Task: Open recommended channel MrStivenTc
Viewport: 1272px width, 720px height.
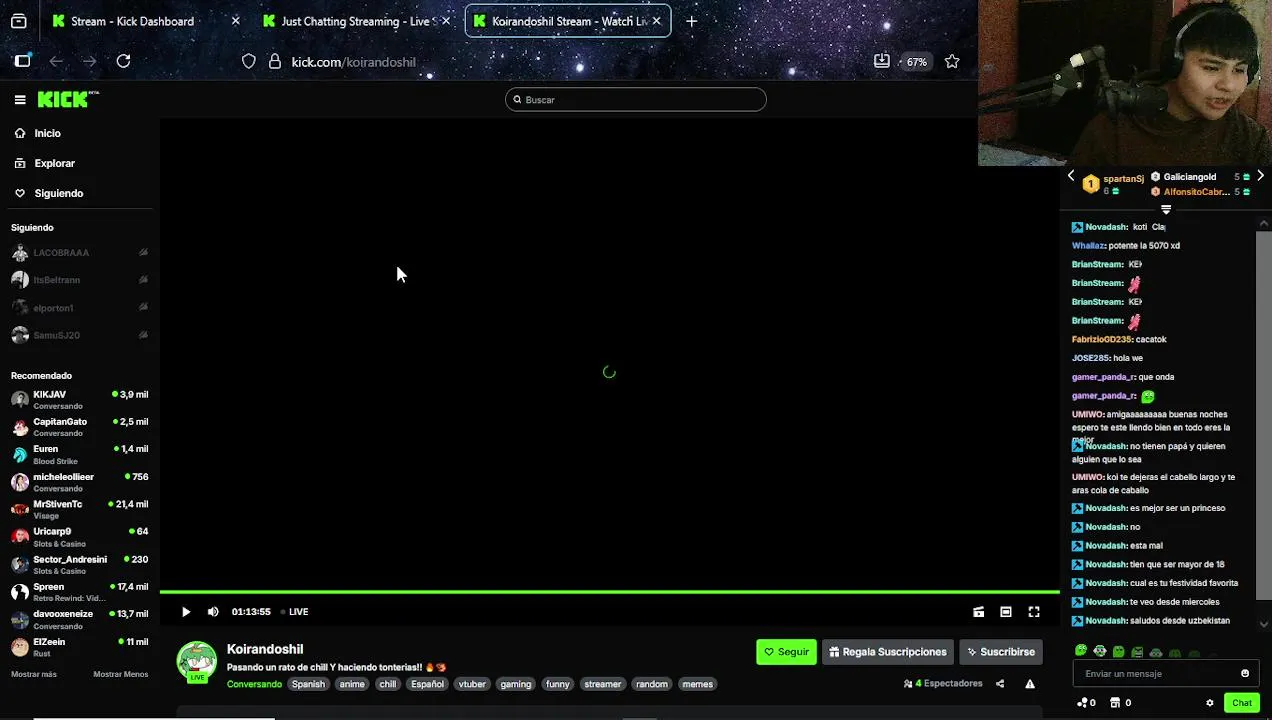Action: tap(80, 510)
